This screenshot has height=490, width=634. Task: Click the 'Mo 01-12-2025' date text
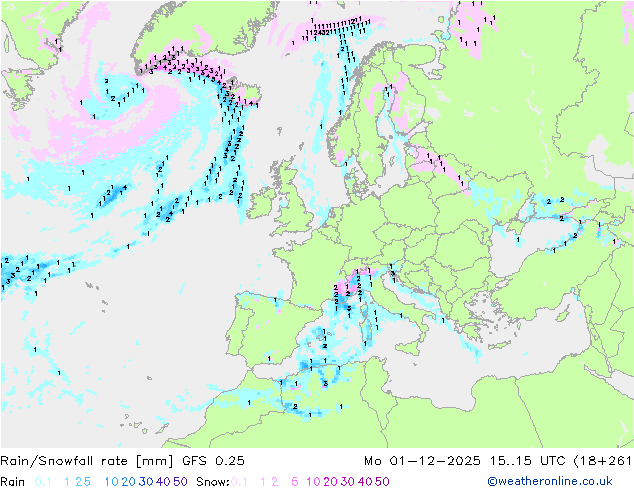coord(422,461)
